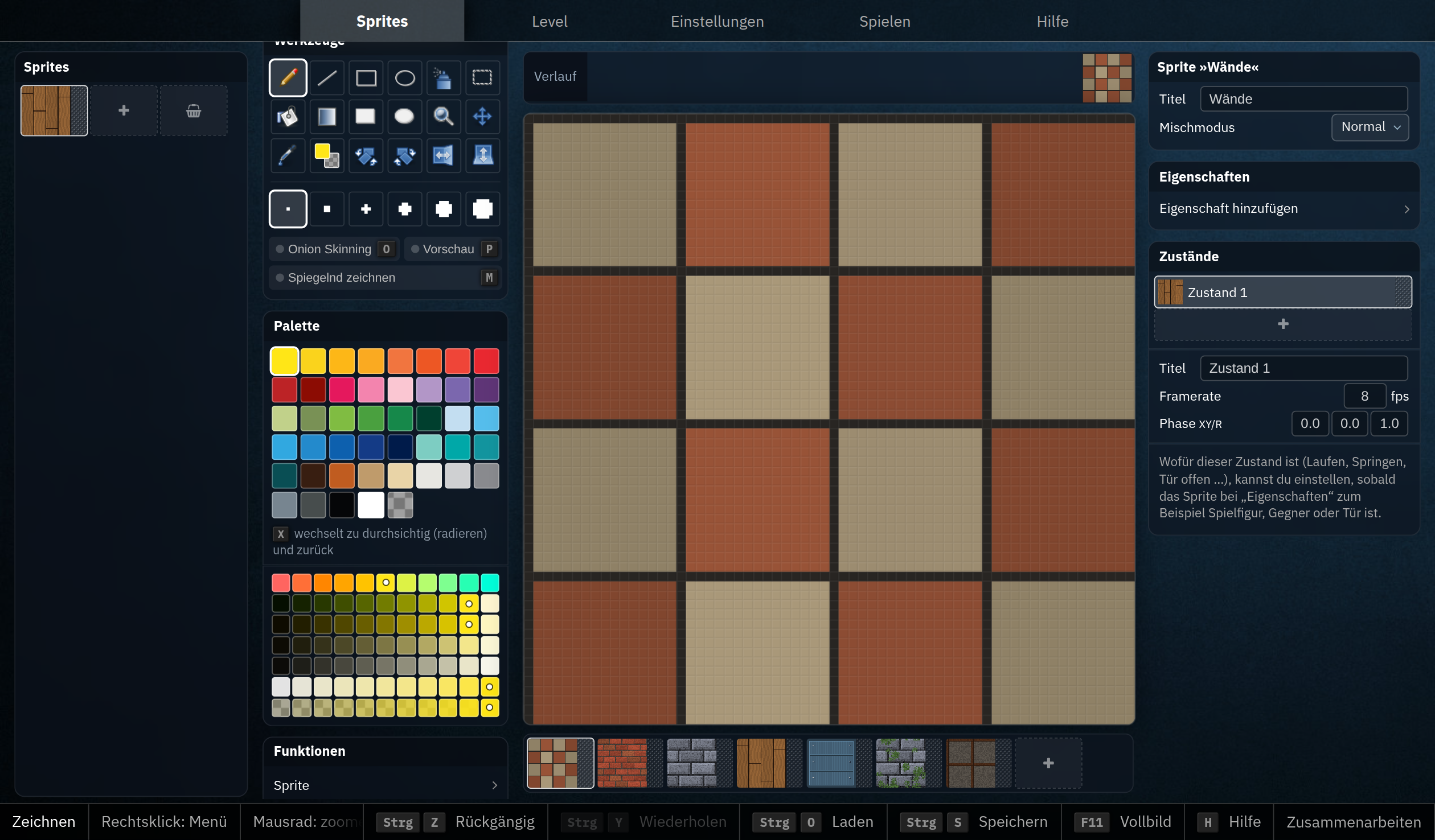Select the red brick wall frame thumbnail
This screenshot has height=840, width=1435.
(629, 763)
